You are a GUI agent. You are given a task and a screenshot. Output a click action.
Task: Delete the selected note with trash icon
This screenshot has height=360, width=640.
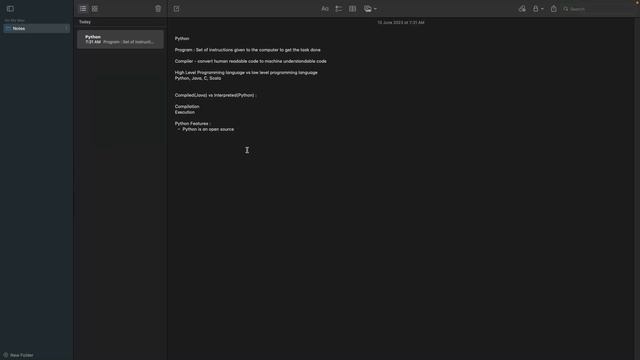(x=158, y=9)
